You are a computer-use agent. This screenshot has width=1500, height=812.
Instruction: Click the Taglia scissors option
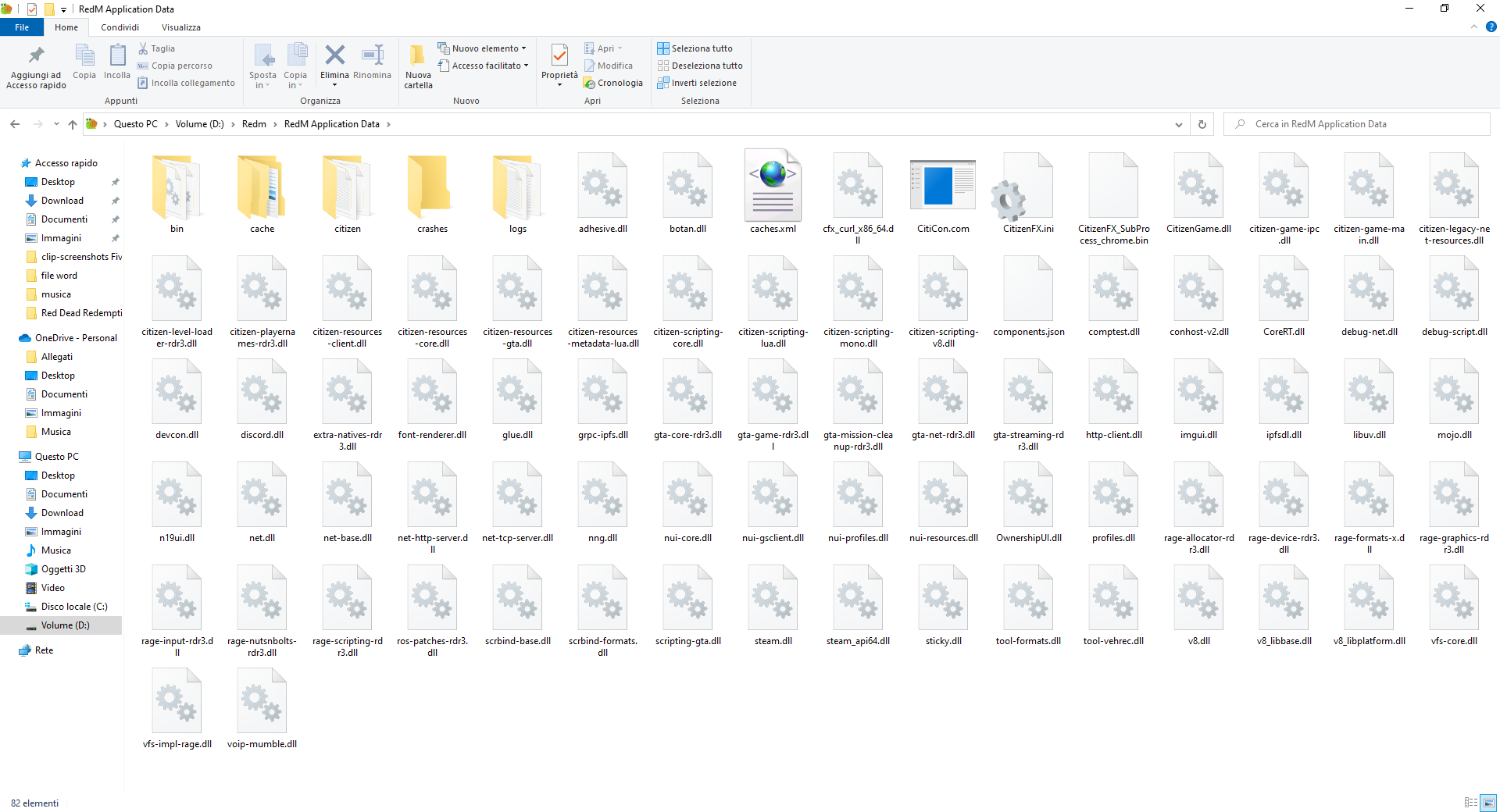(x=156, y=48)
